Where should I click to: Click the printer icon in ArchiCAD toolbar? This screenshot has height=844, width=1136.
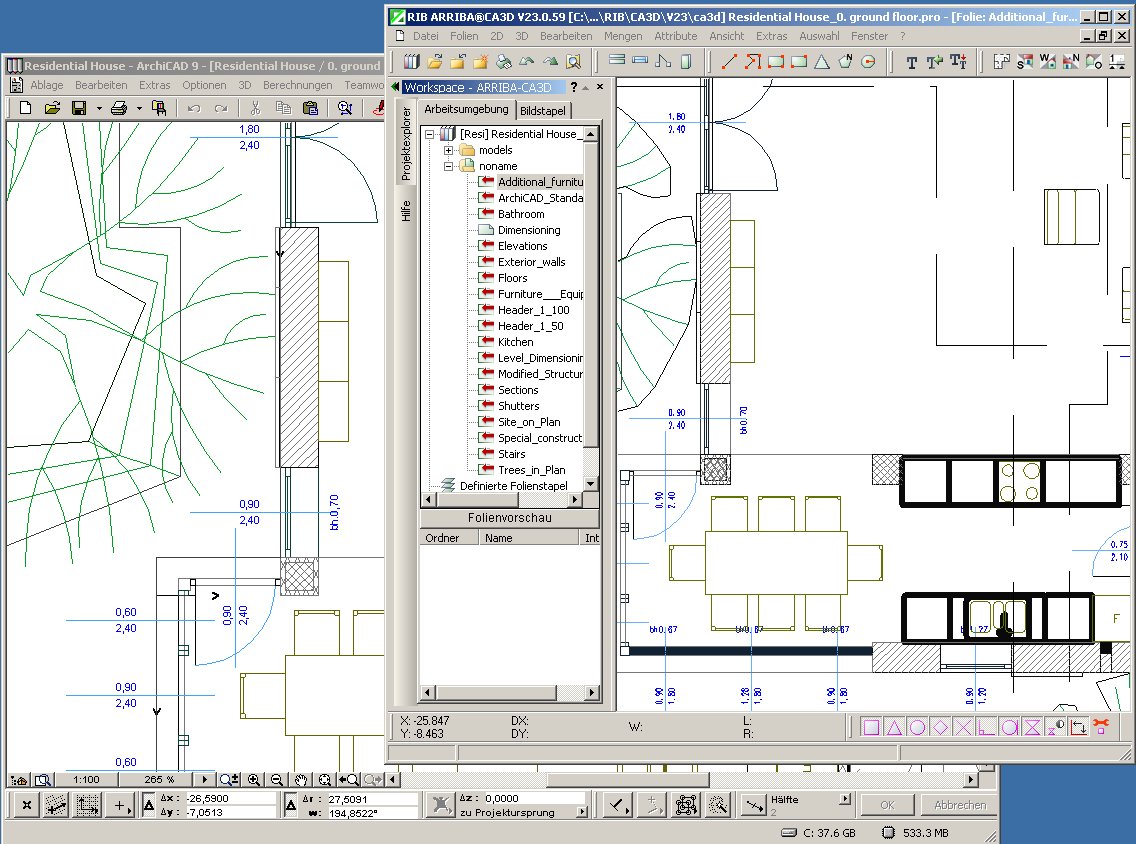119,109
